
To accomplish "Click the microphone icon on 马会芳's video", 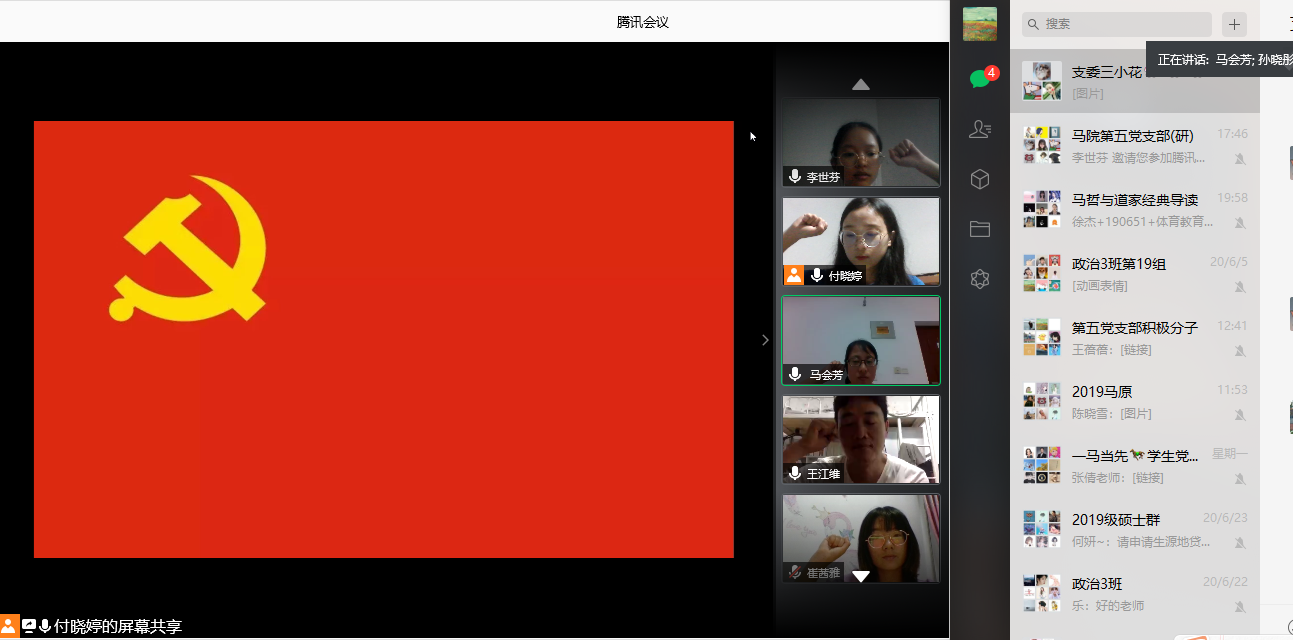I will (795, 374).
